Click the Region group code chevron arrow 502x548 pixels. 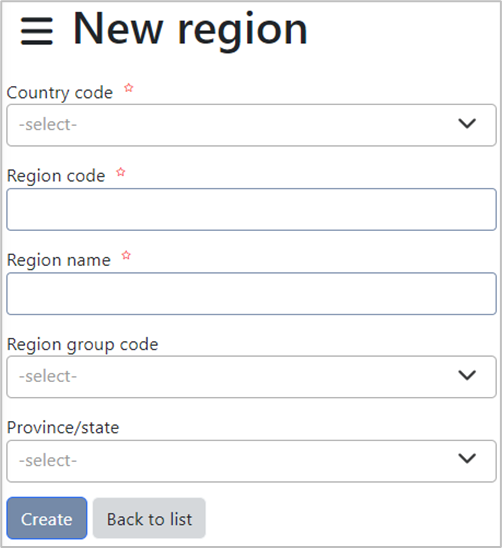click(x=467, y=375)
